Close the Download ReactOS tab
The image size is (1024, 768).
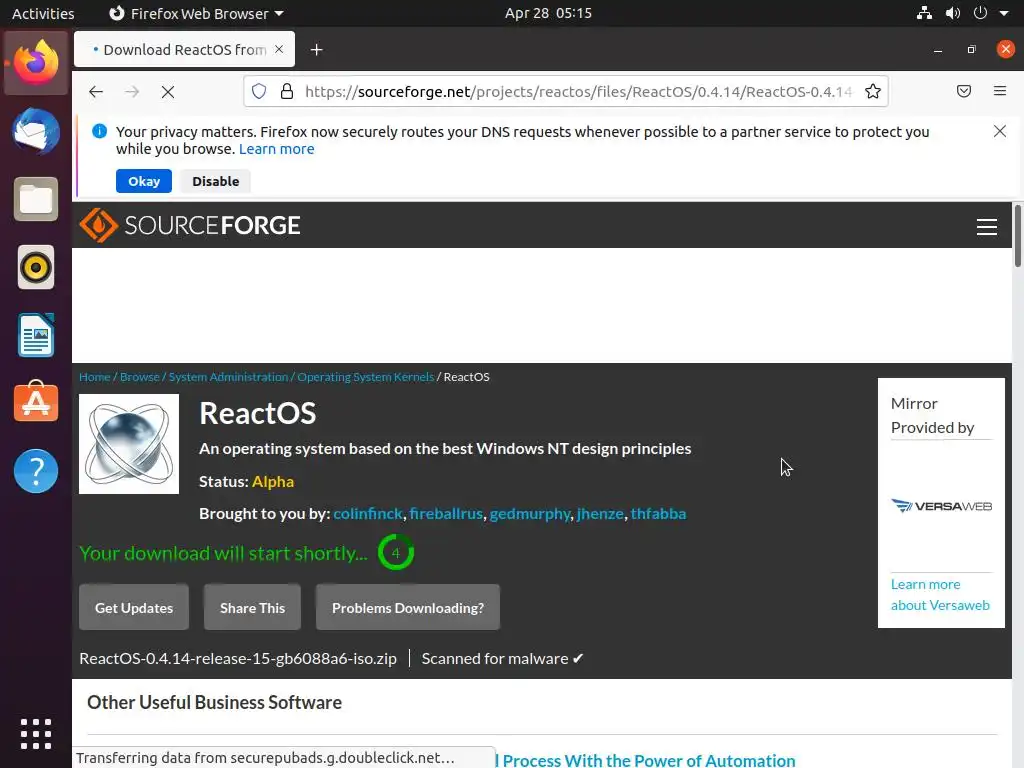279,50
